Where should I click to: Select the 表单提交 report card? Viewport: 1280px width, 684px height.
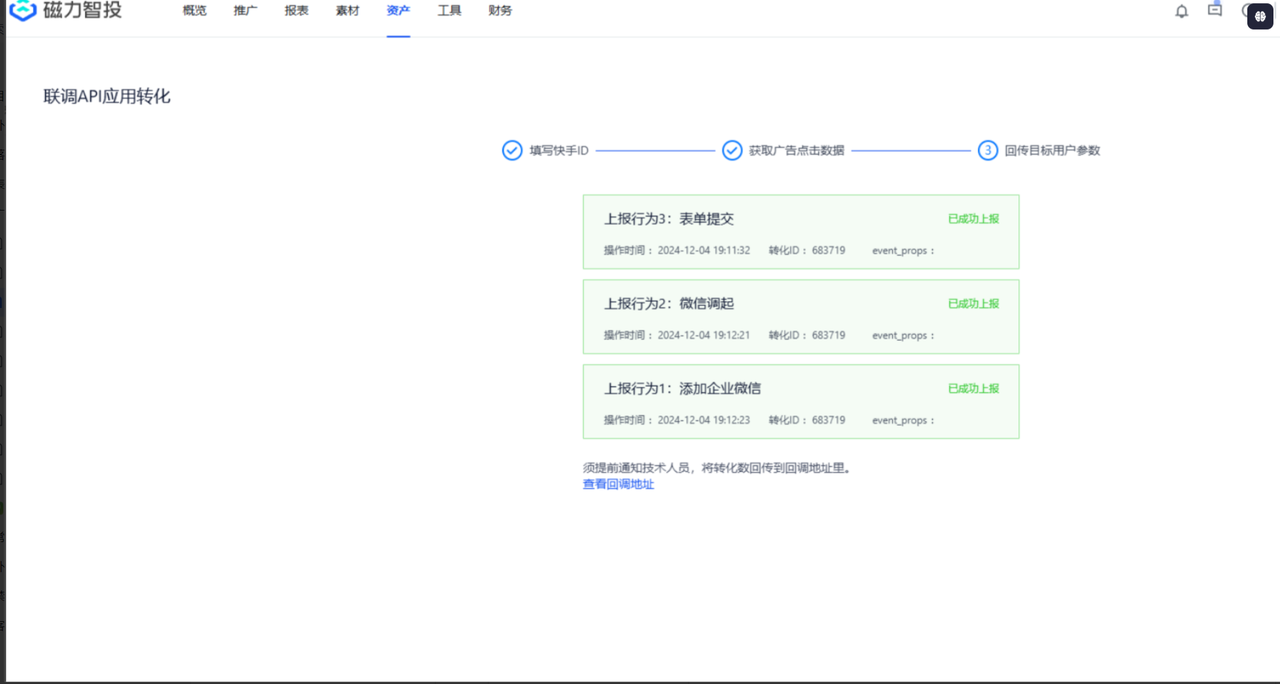coord(800,232)
